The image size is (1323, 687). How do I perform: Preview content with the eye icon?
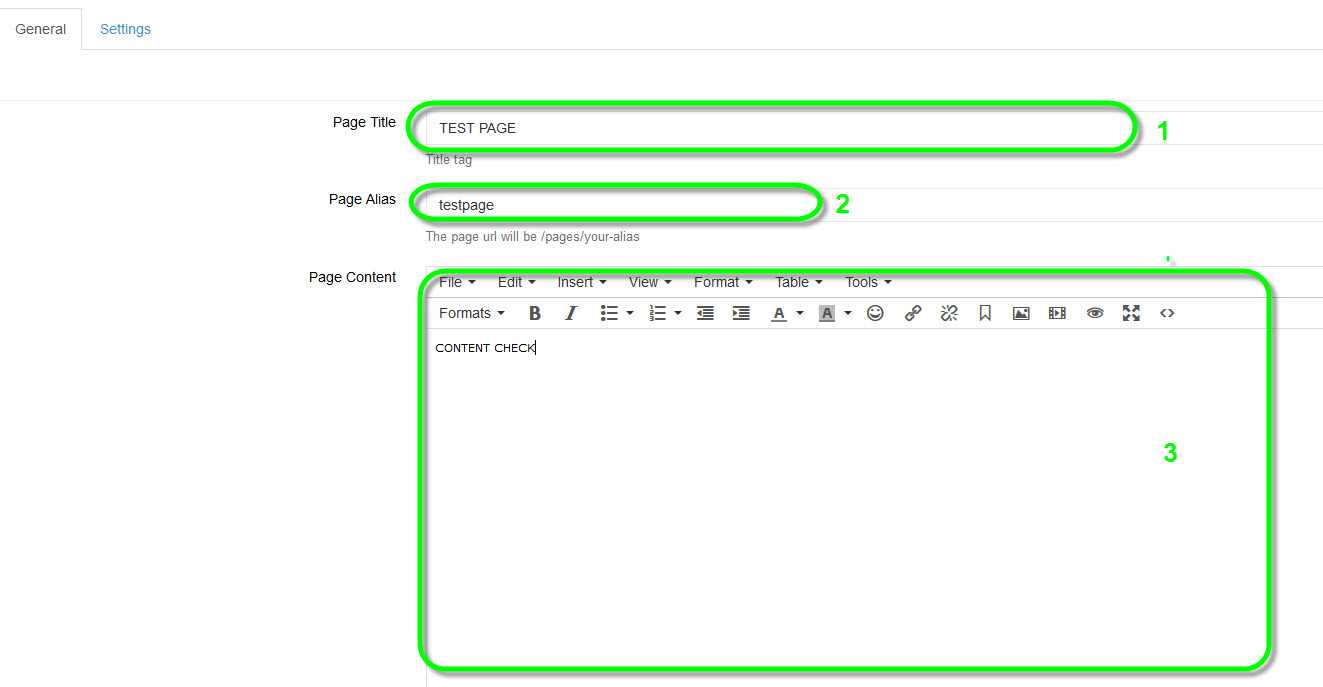1095,313
